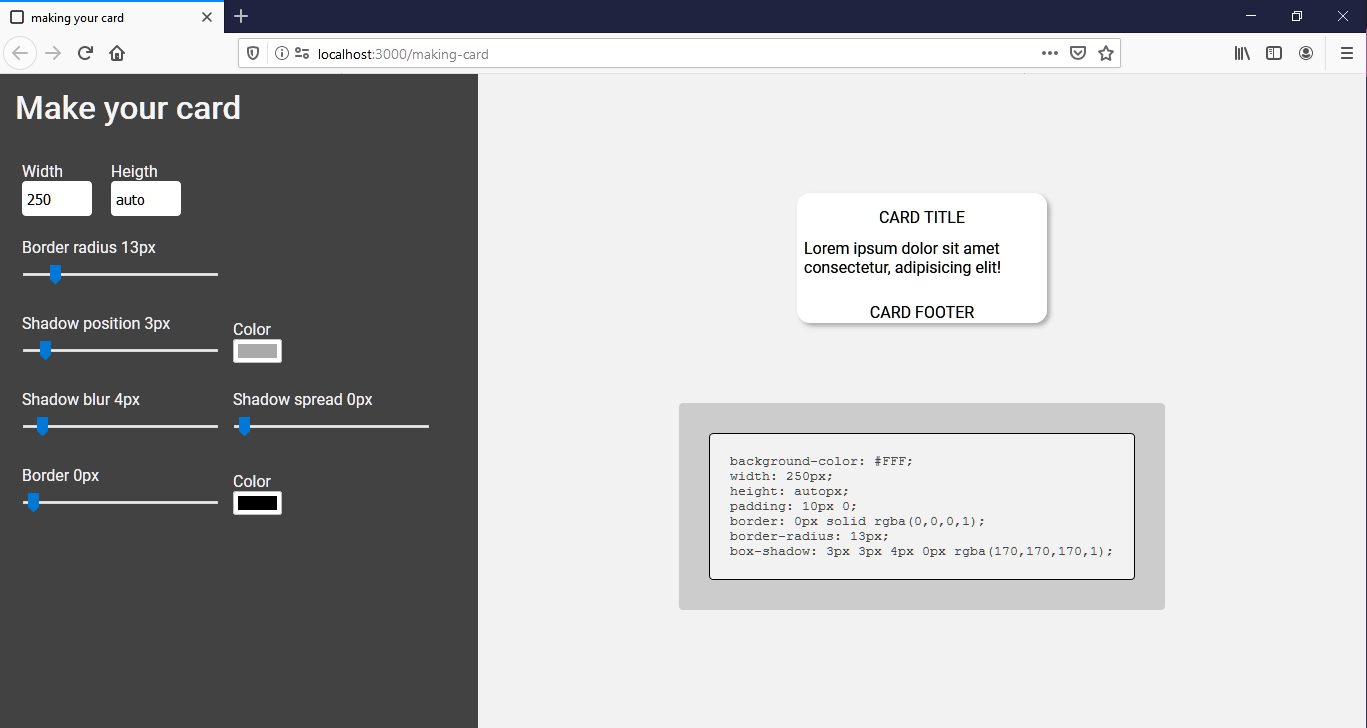Screen dimensions: 1367x728
Task: Open a new tab with plus button
Action: 241,17
